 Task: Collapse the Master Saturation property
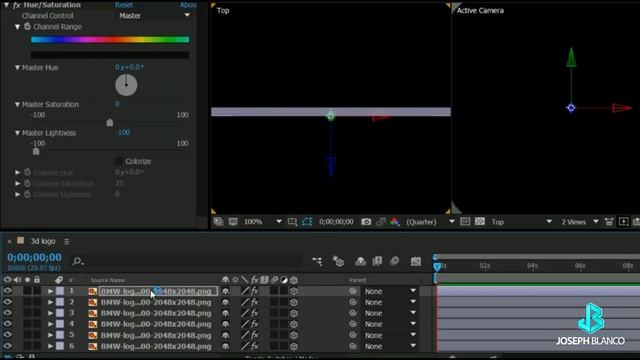[x=17, y=104]
